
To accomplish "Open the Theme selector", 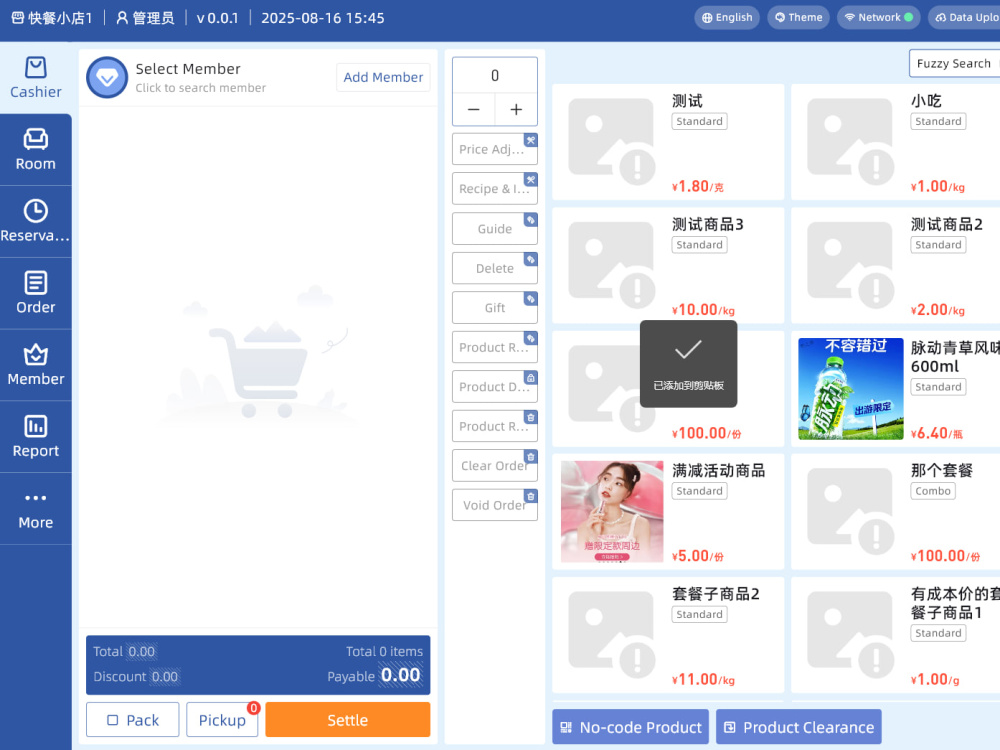I will pyautogui.click(x=798, y=17).
